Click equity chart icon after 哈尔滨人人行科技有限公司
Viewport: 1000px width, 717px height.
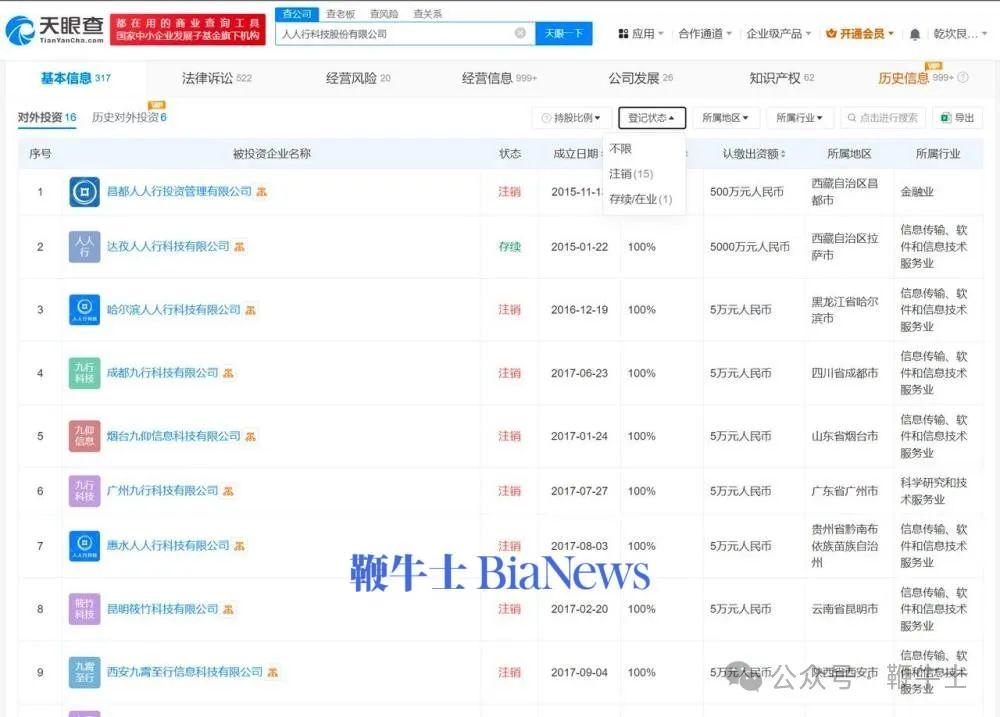(250, 310)
